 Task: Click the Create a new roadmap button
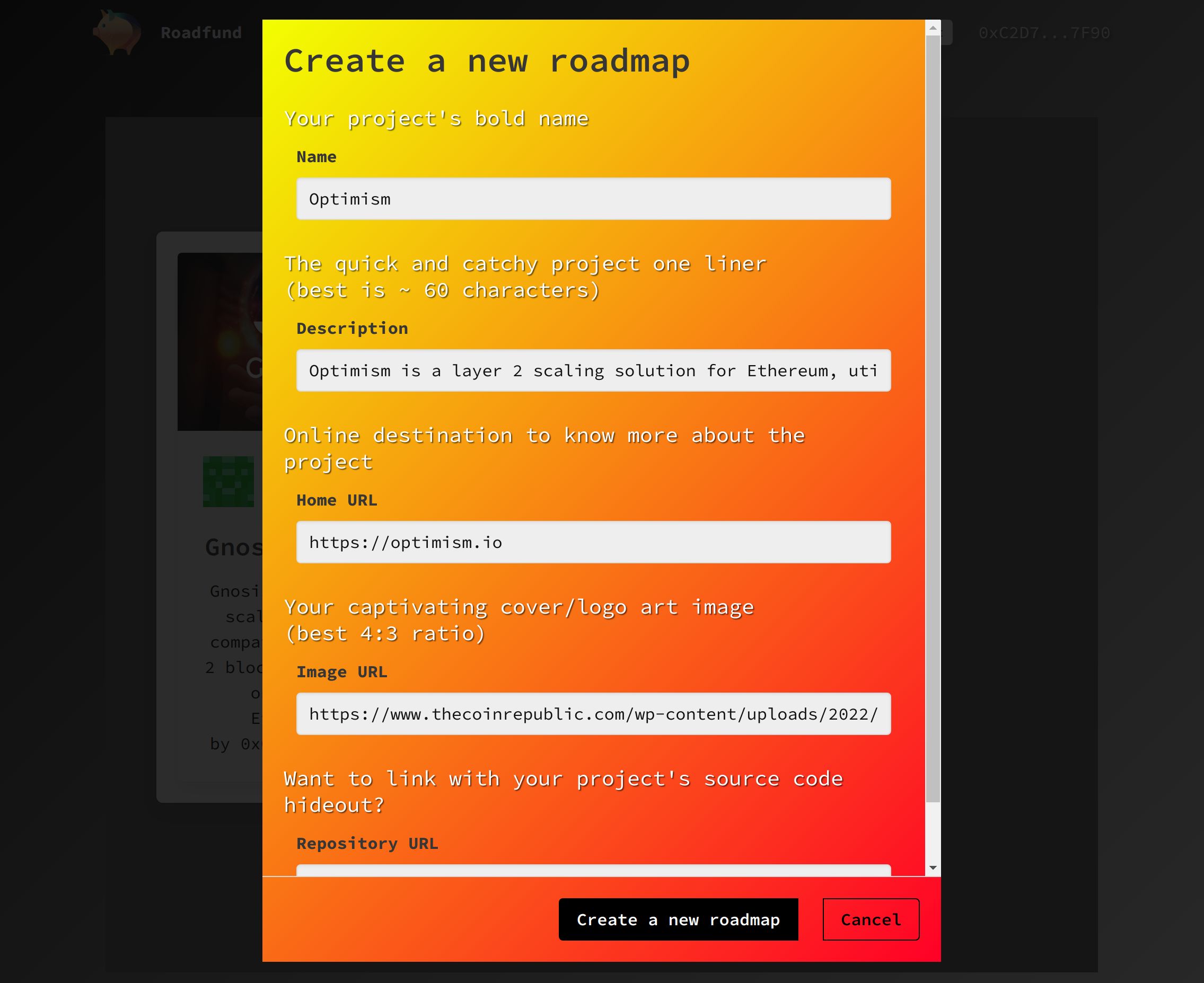(678, 919)
